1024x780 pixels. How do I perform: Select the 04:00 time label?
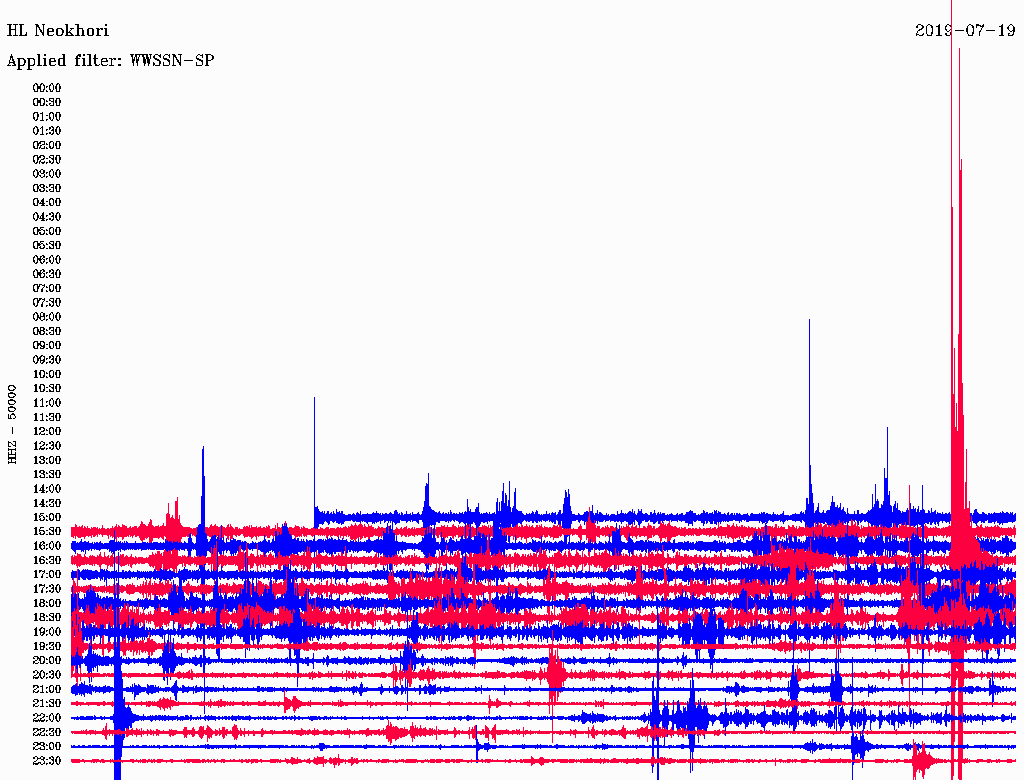pyautogui.click(x=47, y=203)
